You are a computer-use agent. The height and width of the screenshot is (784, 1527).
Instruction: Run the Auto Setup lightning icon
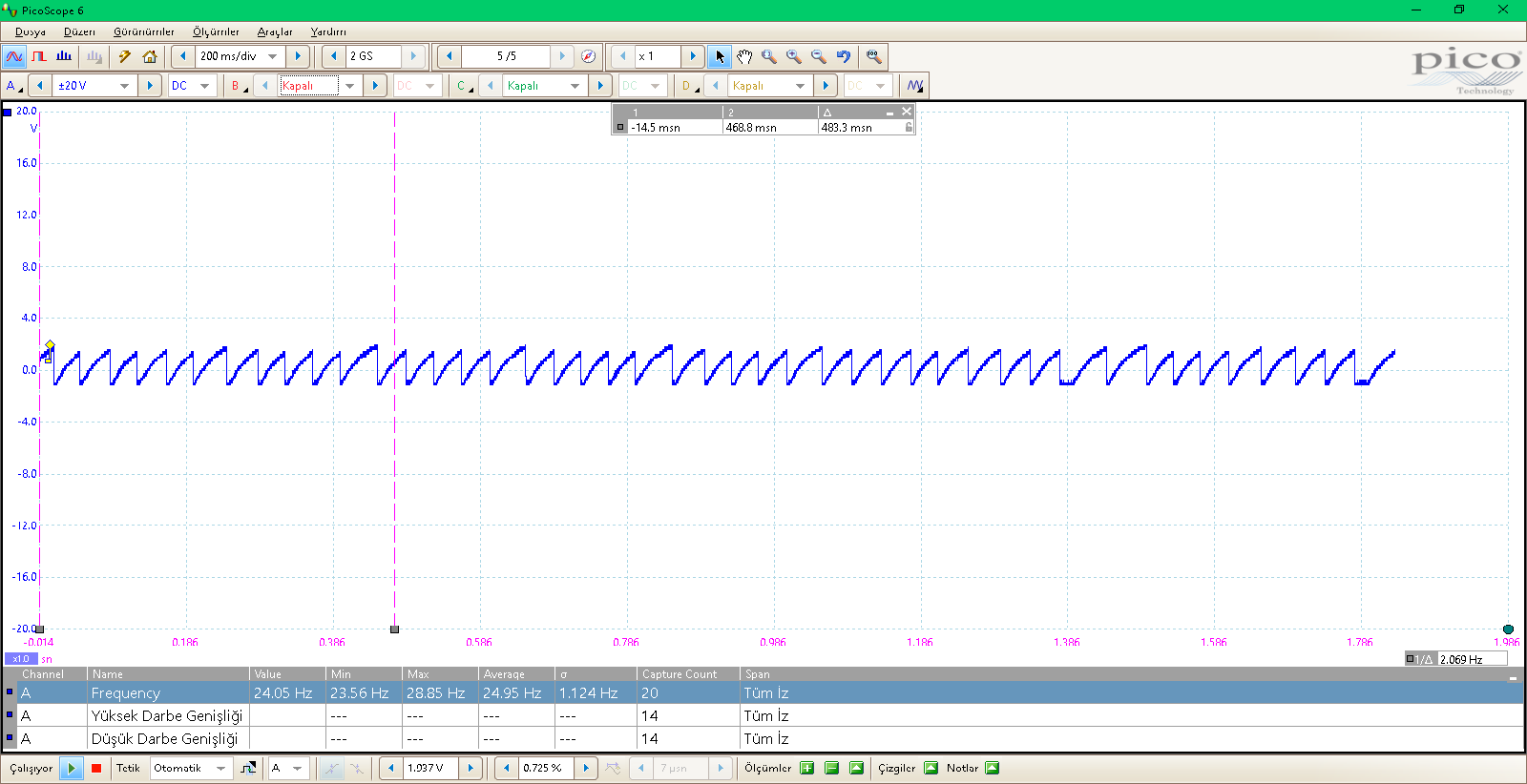click(125, 56)
